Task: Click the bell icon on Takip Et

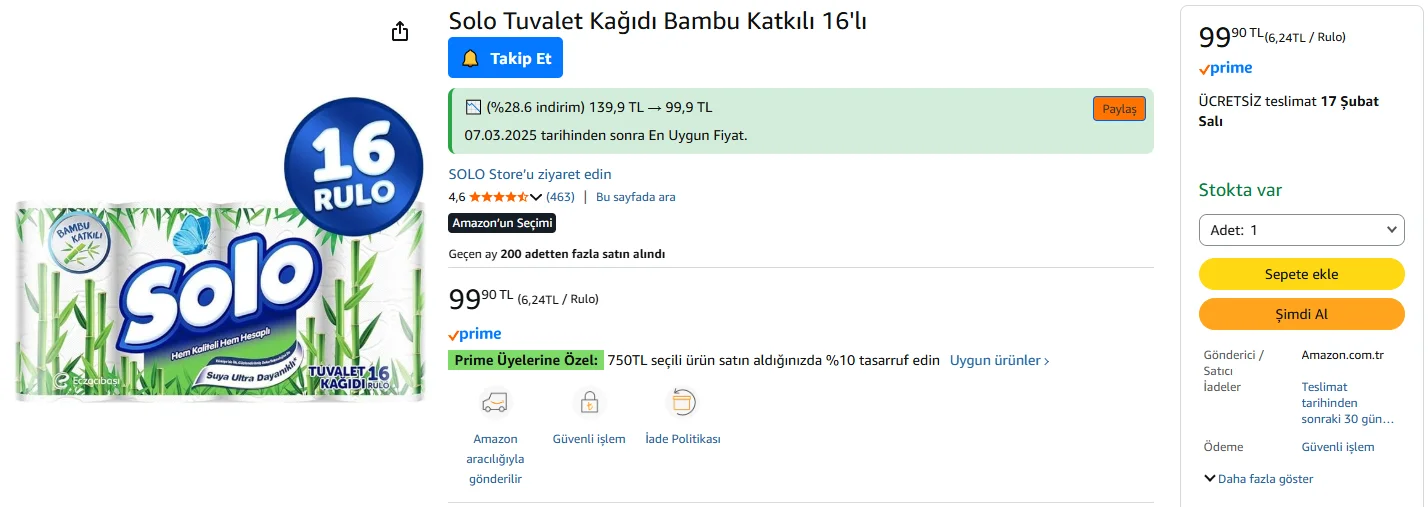Action: coord(470,59)
